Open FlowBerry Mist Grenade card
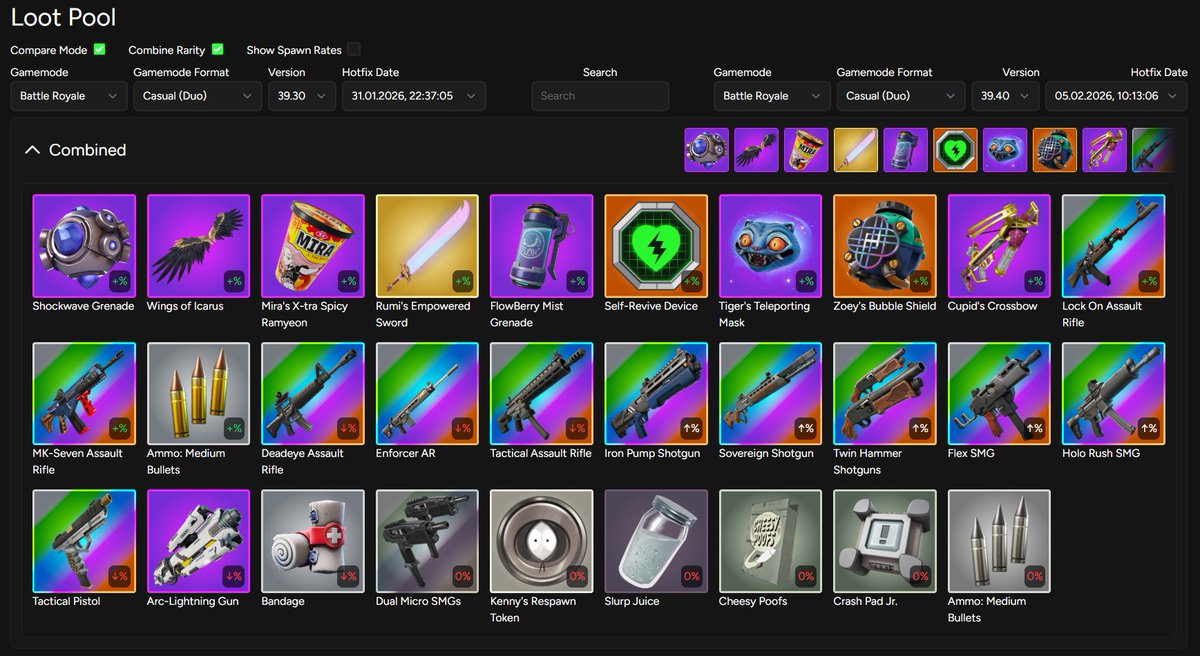The width and height of the screenshot is (1200, 656). tap(542, 246)
